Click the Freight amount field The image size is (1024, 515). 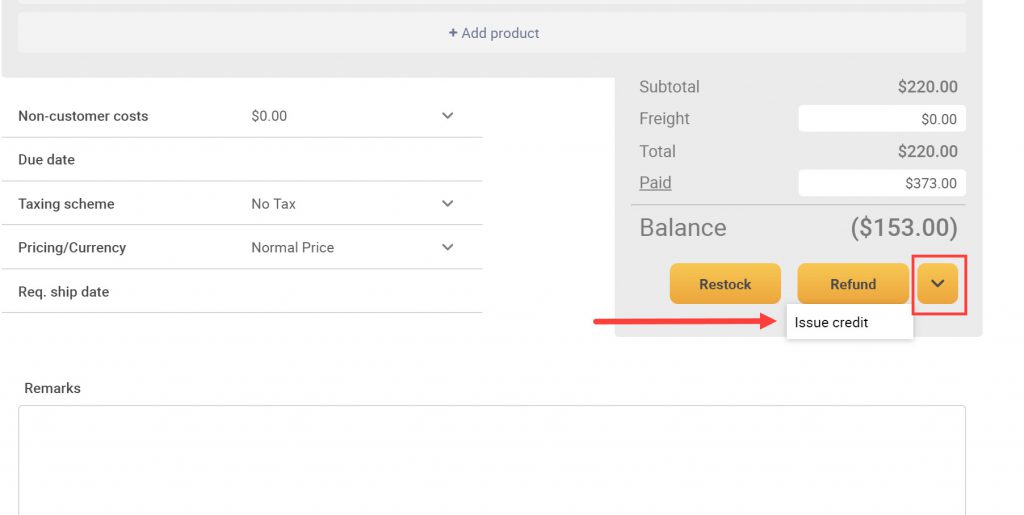tap(882, 119)
